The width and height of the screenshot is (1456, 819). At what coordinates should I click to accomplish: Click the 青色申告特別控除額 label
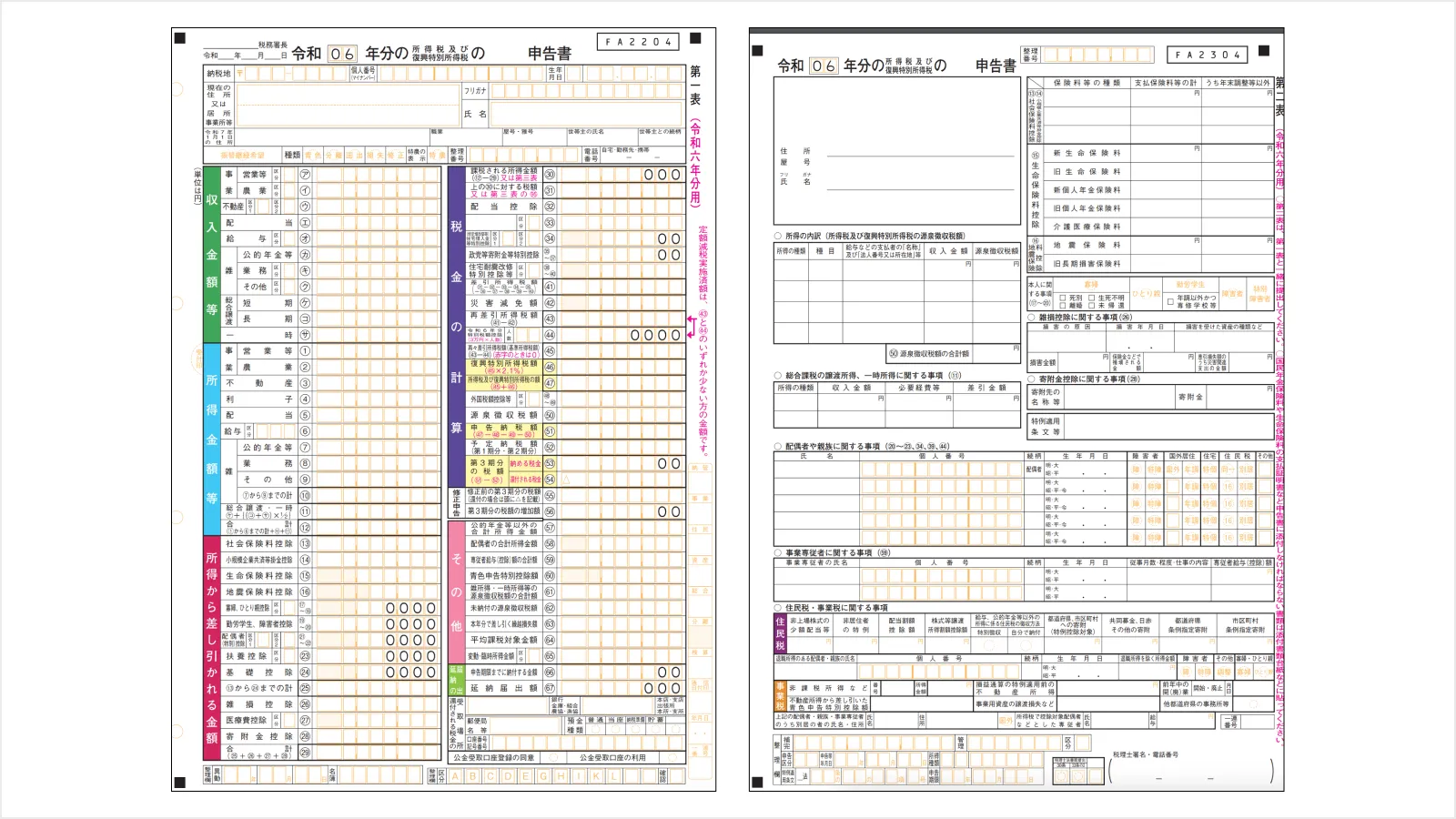(x=504, y=576)
